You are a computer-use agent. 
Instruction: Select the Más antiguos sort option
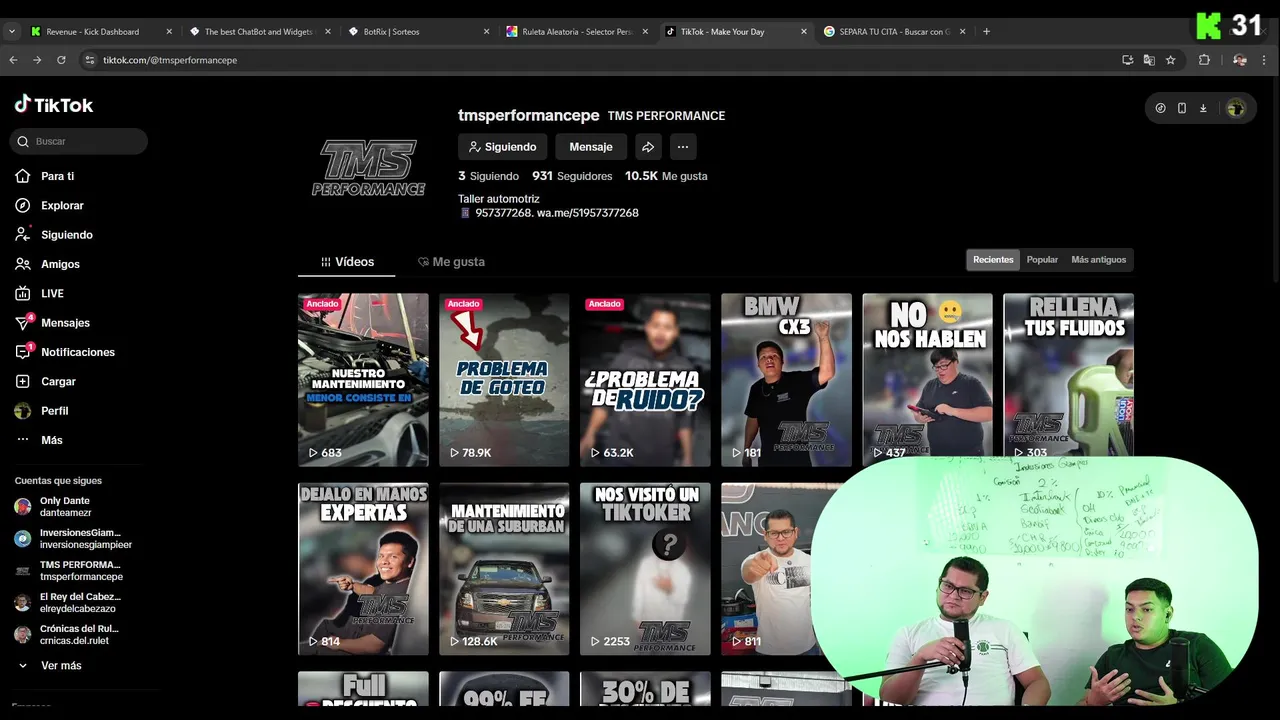[1098, 260]
